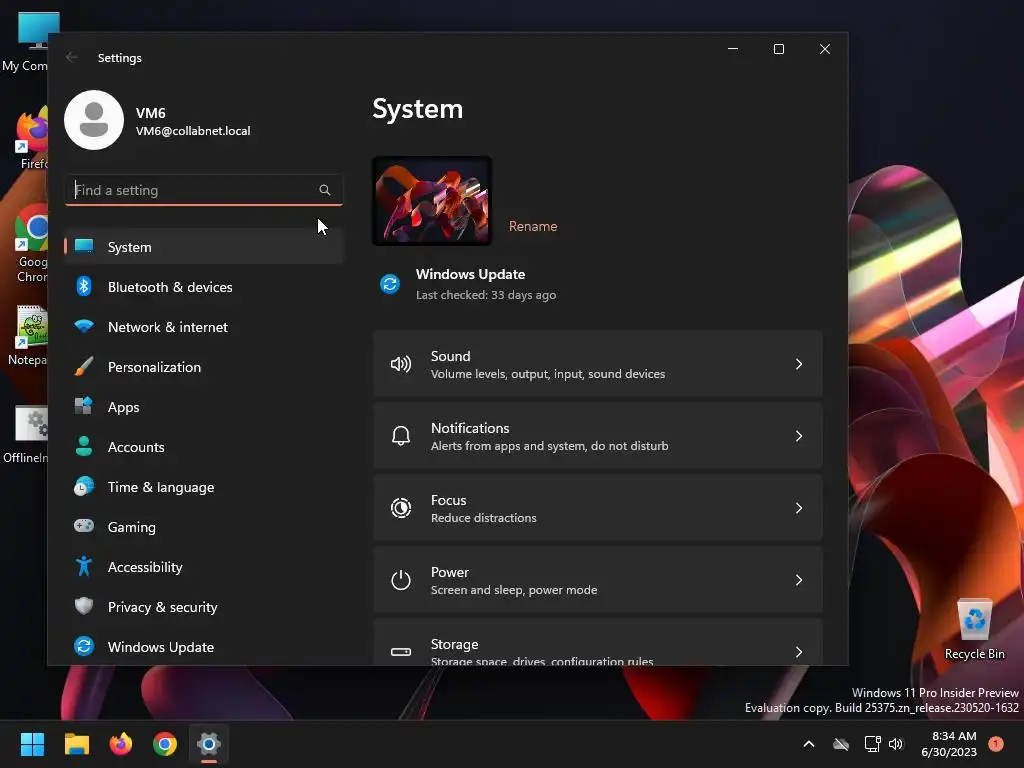
Task: Open the Windows Start button
Action: click(x=32, y=744)
